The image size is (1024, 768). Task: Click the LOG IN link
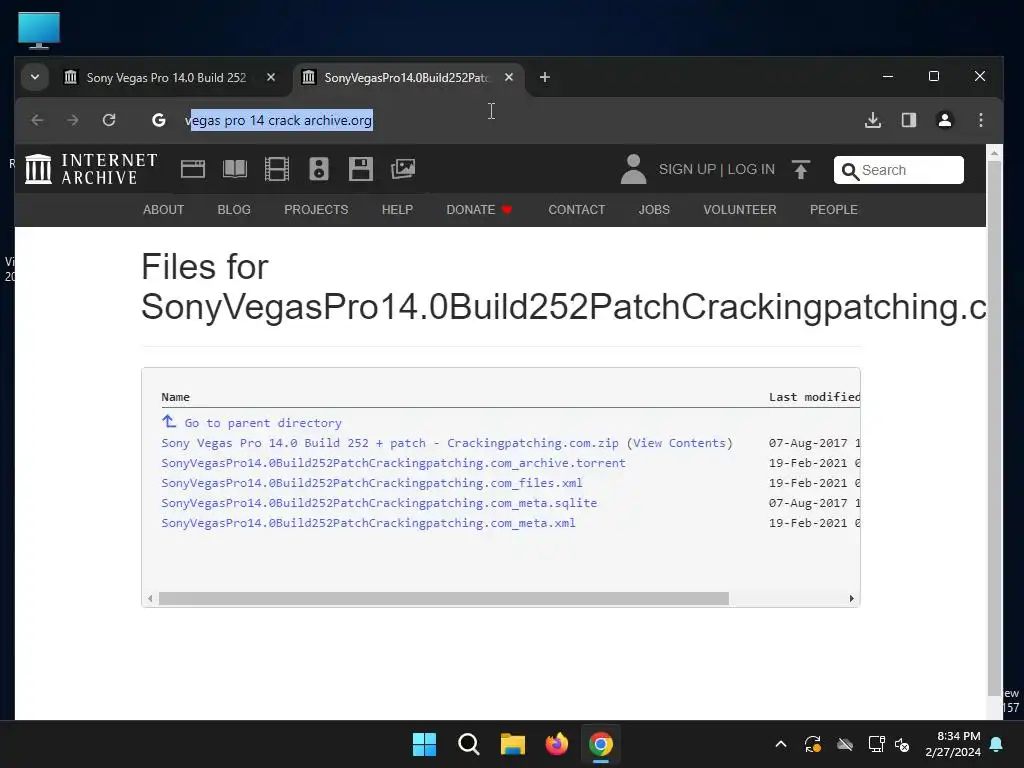pyautogui.click(x=751, y=169)
